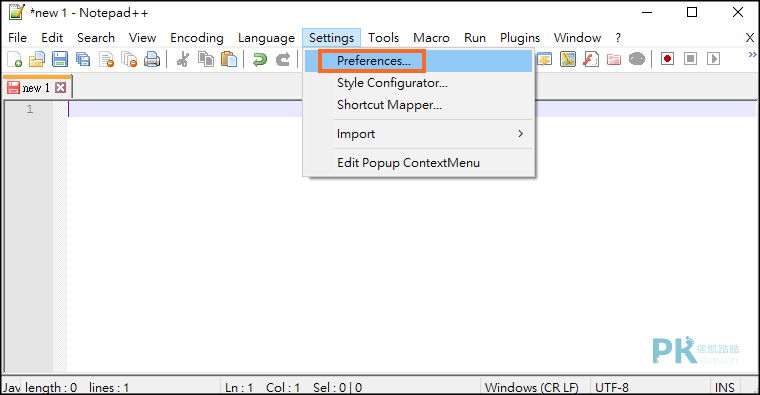Close the new 1 tab
Image resolution: width=760 pixels, height=395 pixels.
tap(61, 88)
